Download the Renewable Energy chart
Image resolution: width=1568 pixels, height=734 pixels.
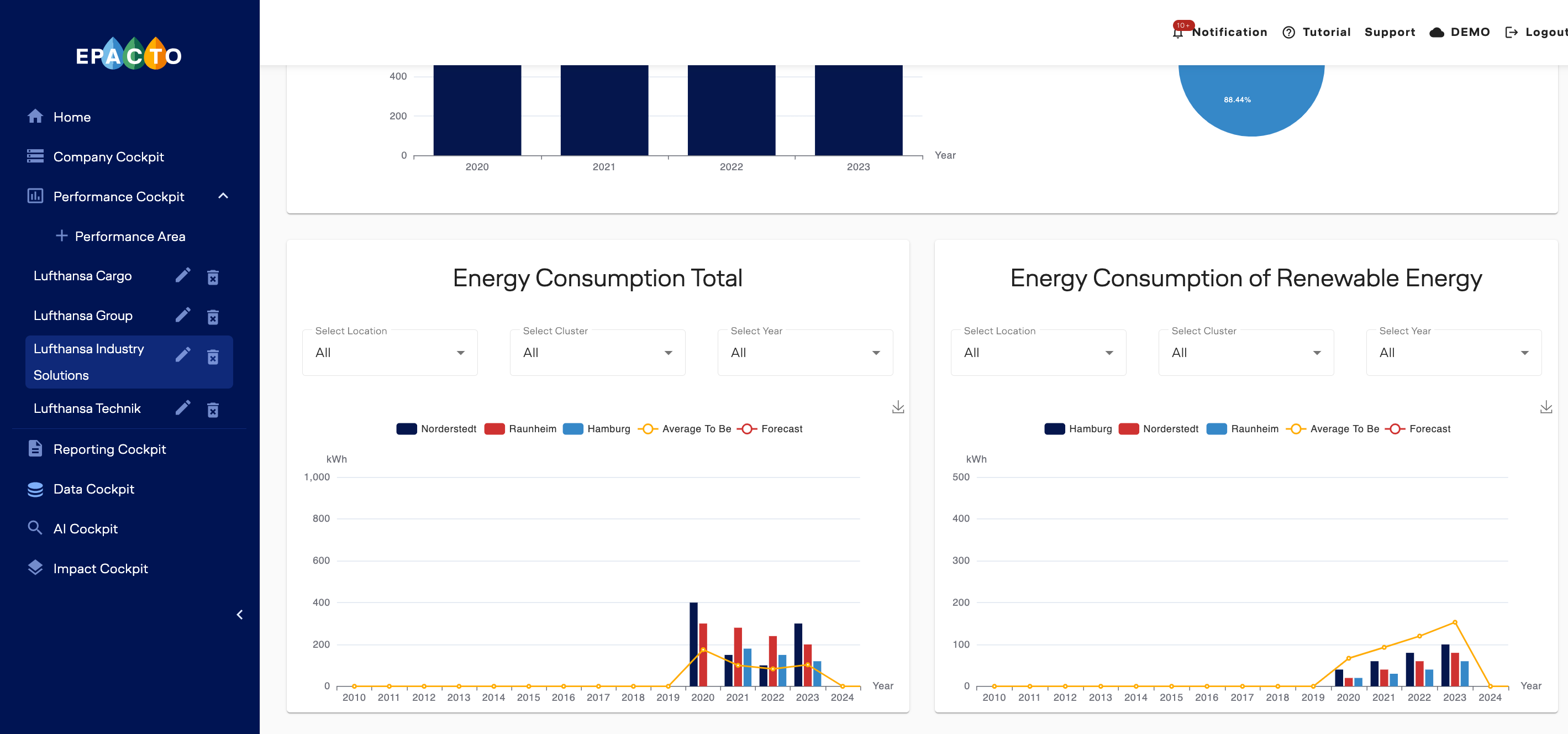coord(1545,407)
